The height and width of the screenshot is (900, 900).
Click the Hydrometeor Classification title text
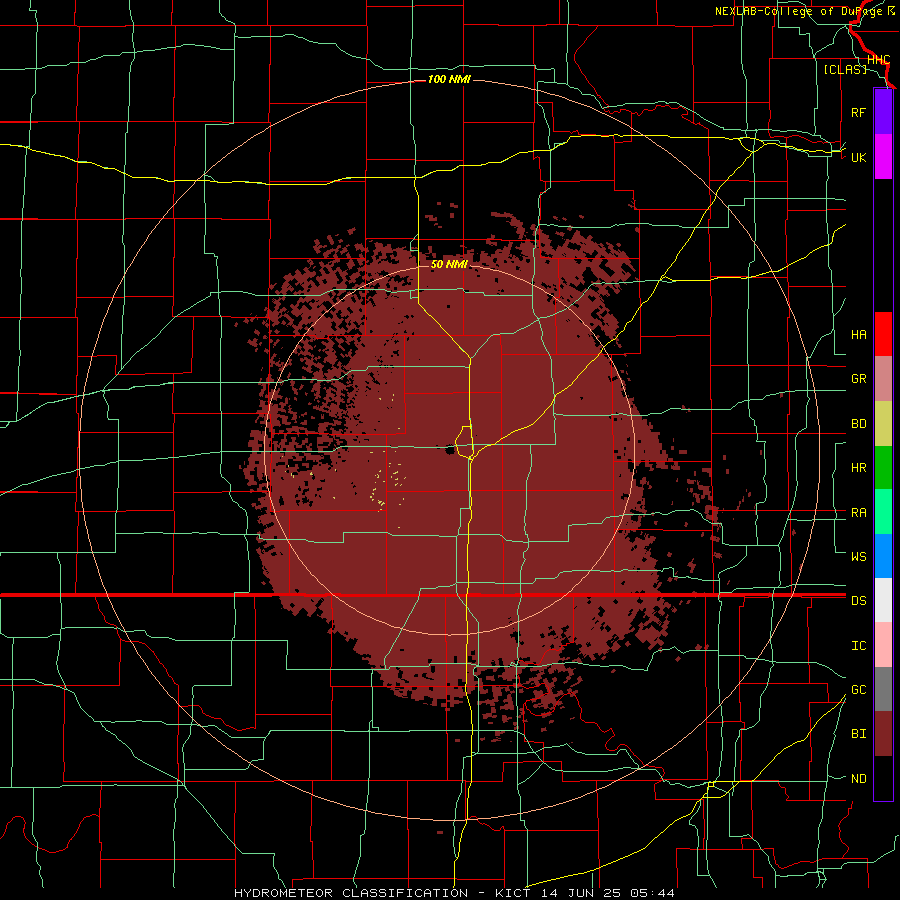point(351,893)
